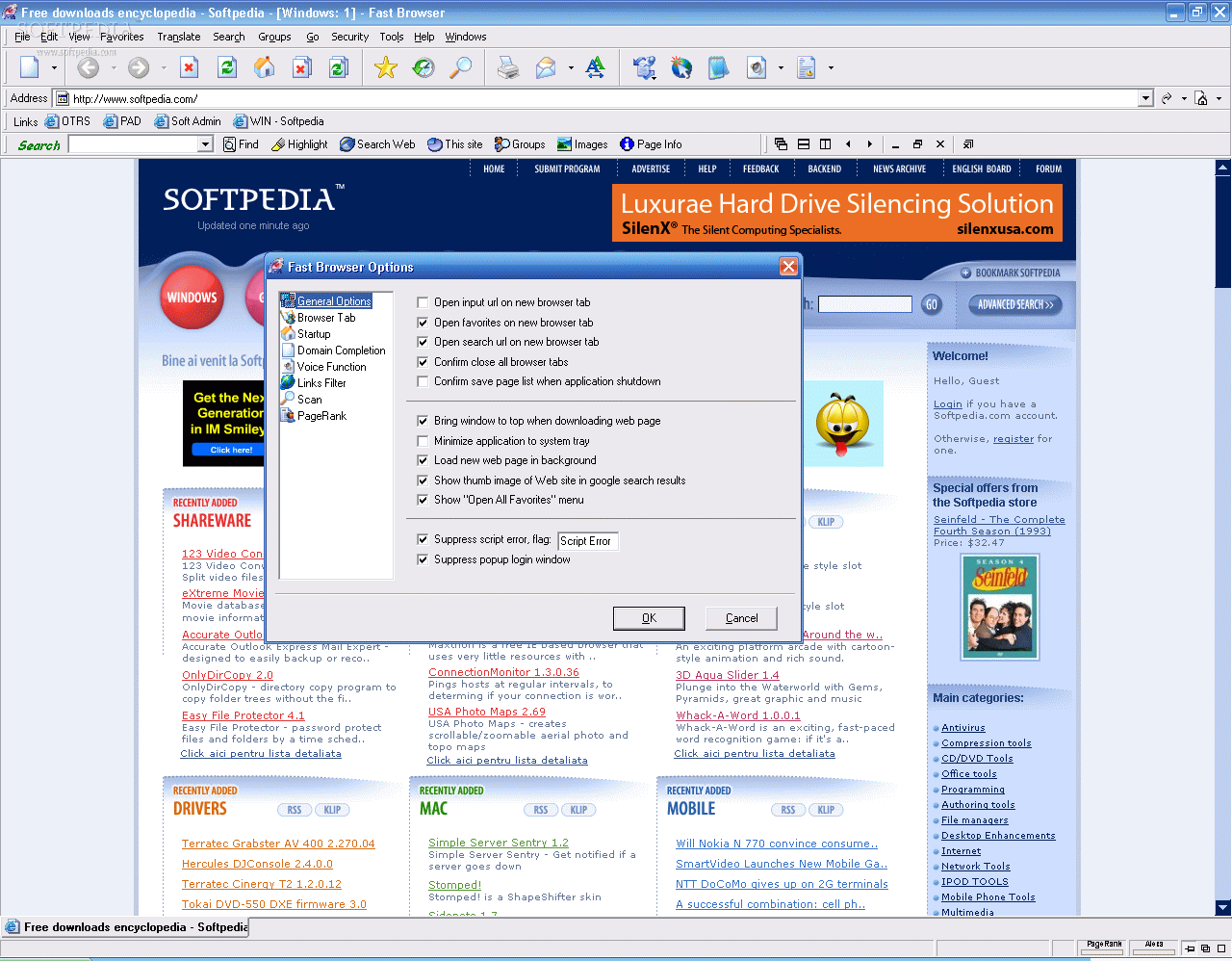1232x961 pixels.
Task: Click the Antivirus category link
Action: click(963, 728)
